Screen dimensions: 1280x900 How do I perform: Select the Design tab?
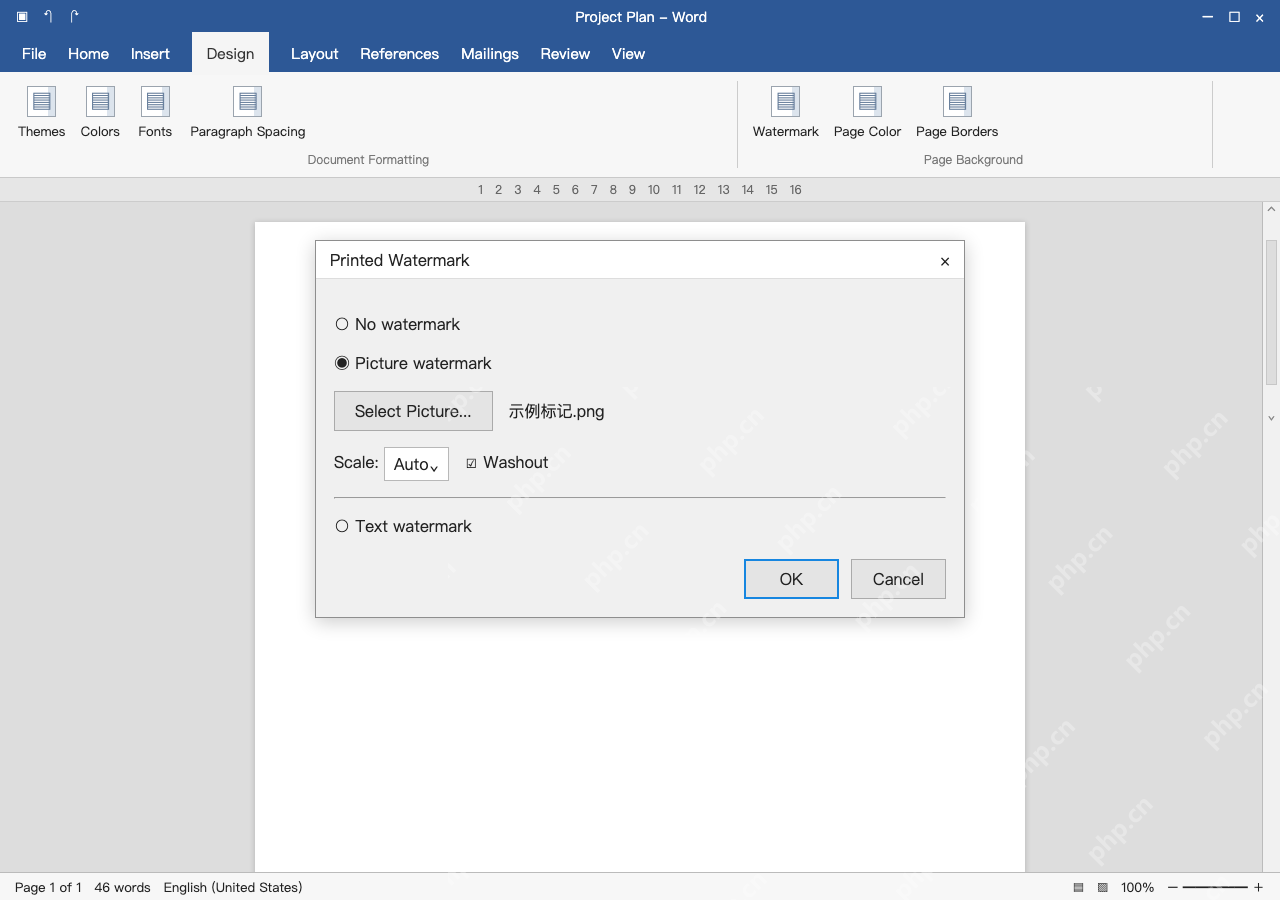pos(230,54)
